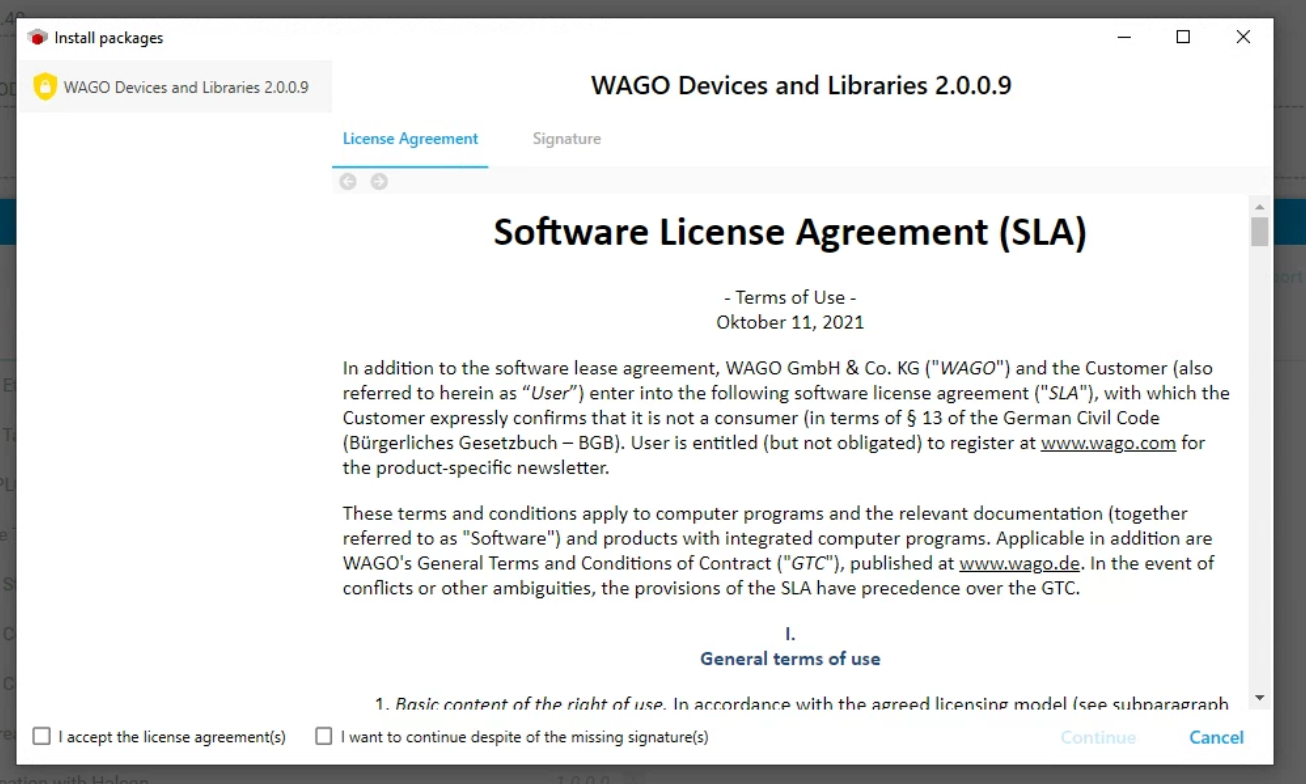Click the scrollbar down arrow in license viewer
Screen dimensions: 1306x784
1259,697
